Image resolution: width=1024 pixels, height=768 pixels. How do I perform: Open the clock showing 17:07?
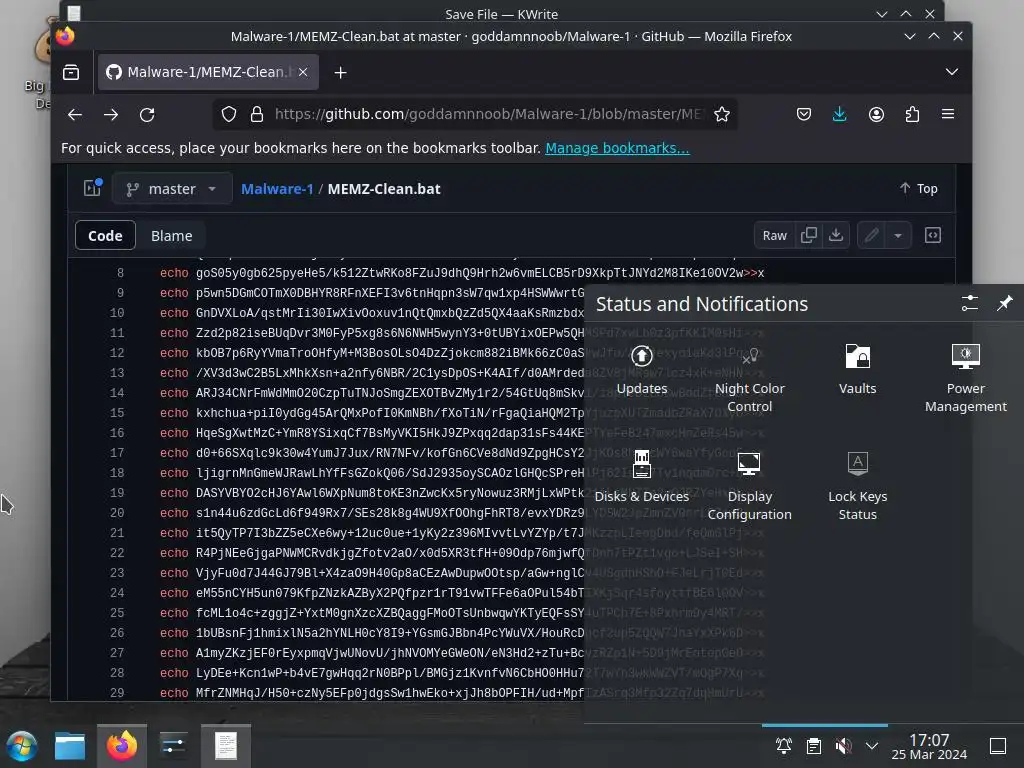929,746
